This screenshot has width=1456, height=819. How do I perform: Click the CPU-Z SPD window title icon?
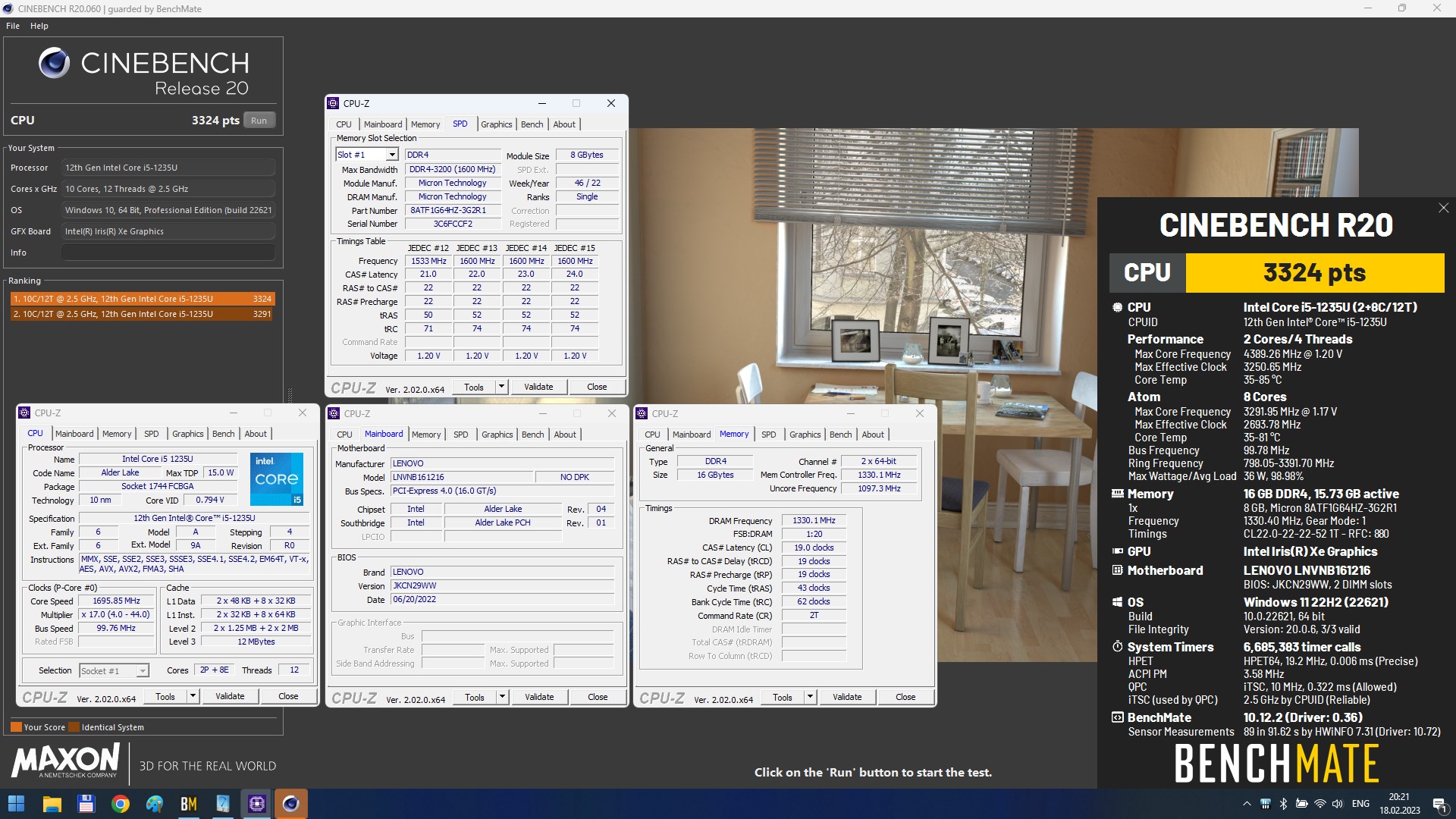[333, 103]
